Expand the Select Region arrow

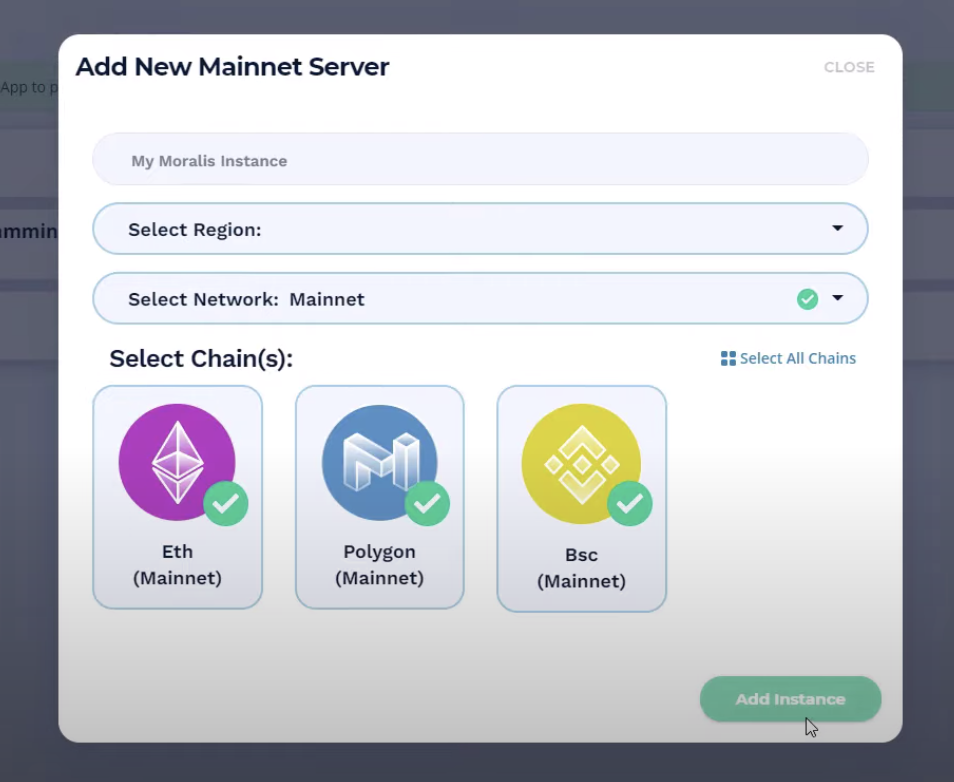tap(838, 228)
